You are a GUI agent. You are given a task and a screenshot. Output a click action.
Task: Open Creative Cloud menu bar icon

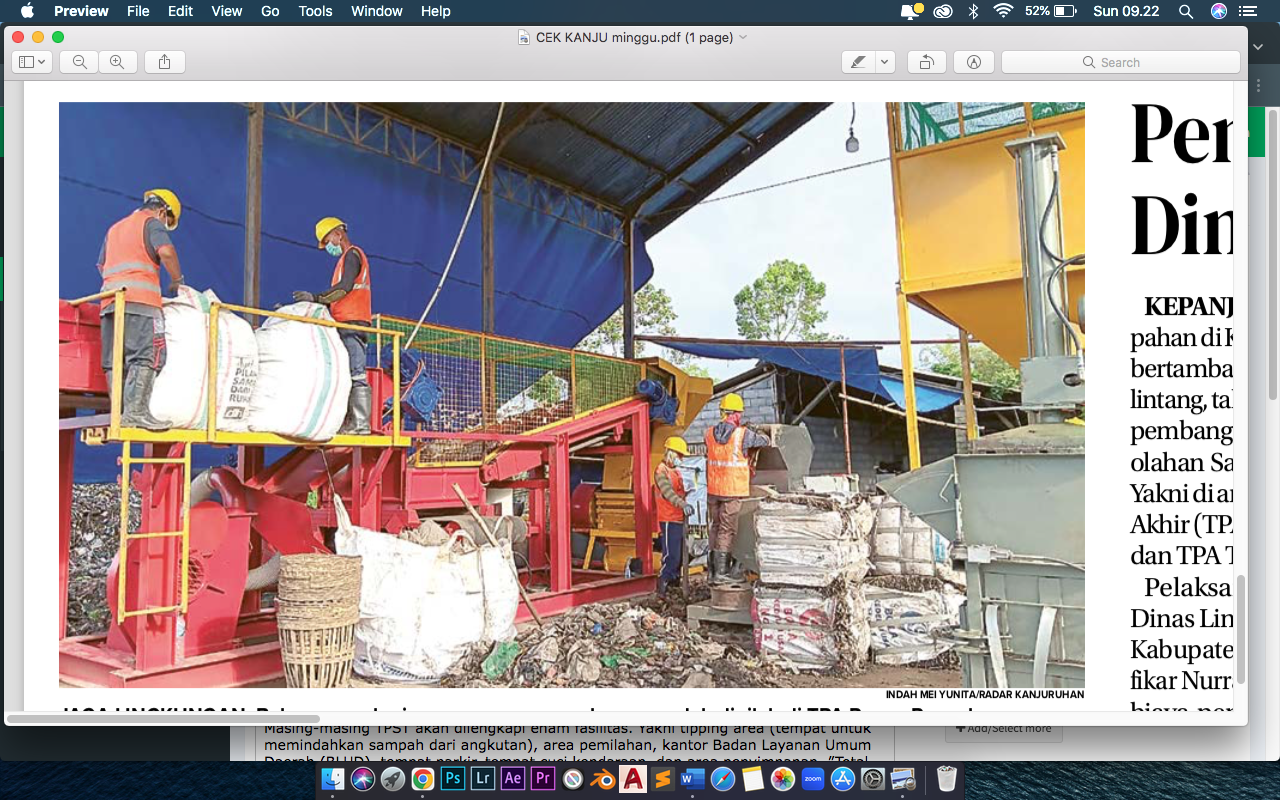point(942,11)
